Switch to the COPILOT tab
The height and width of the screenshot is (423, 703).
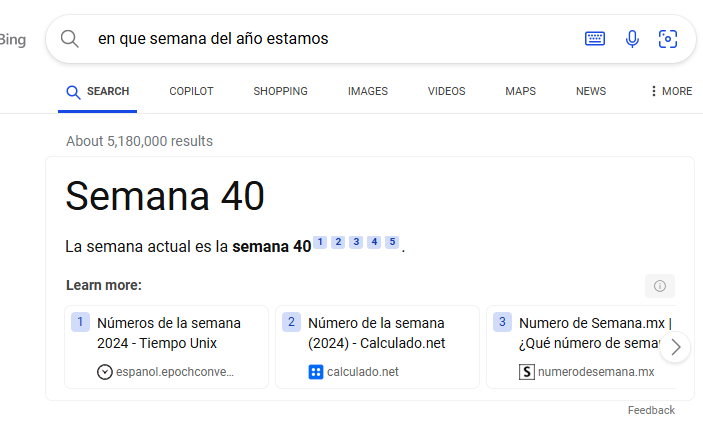(x=191, y=91)
